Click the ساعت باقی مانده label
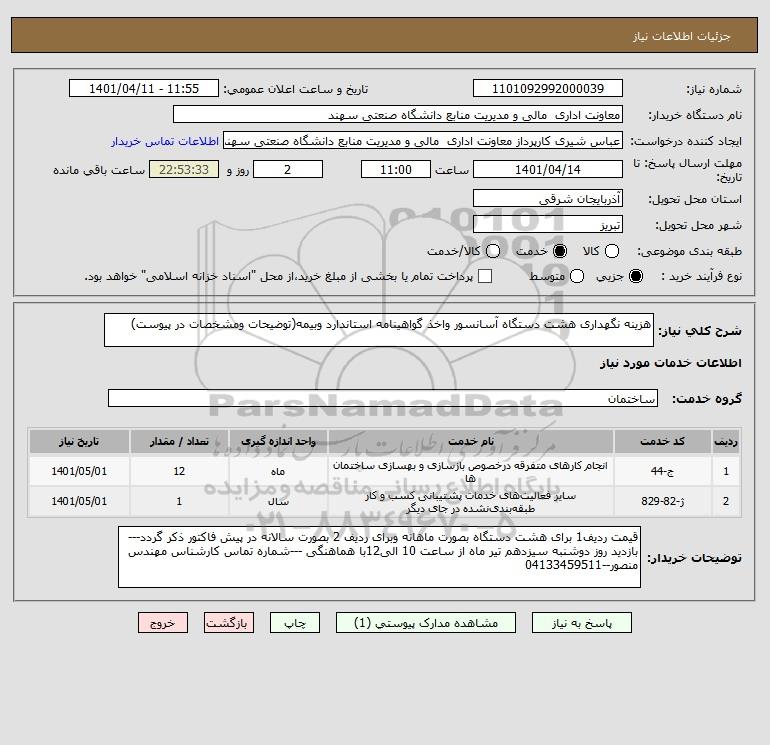The image size is (770, 745). (x=99, y=170)
